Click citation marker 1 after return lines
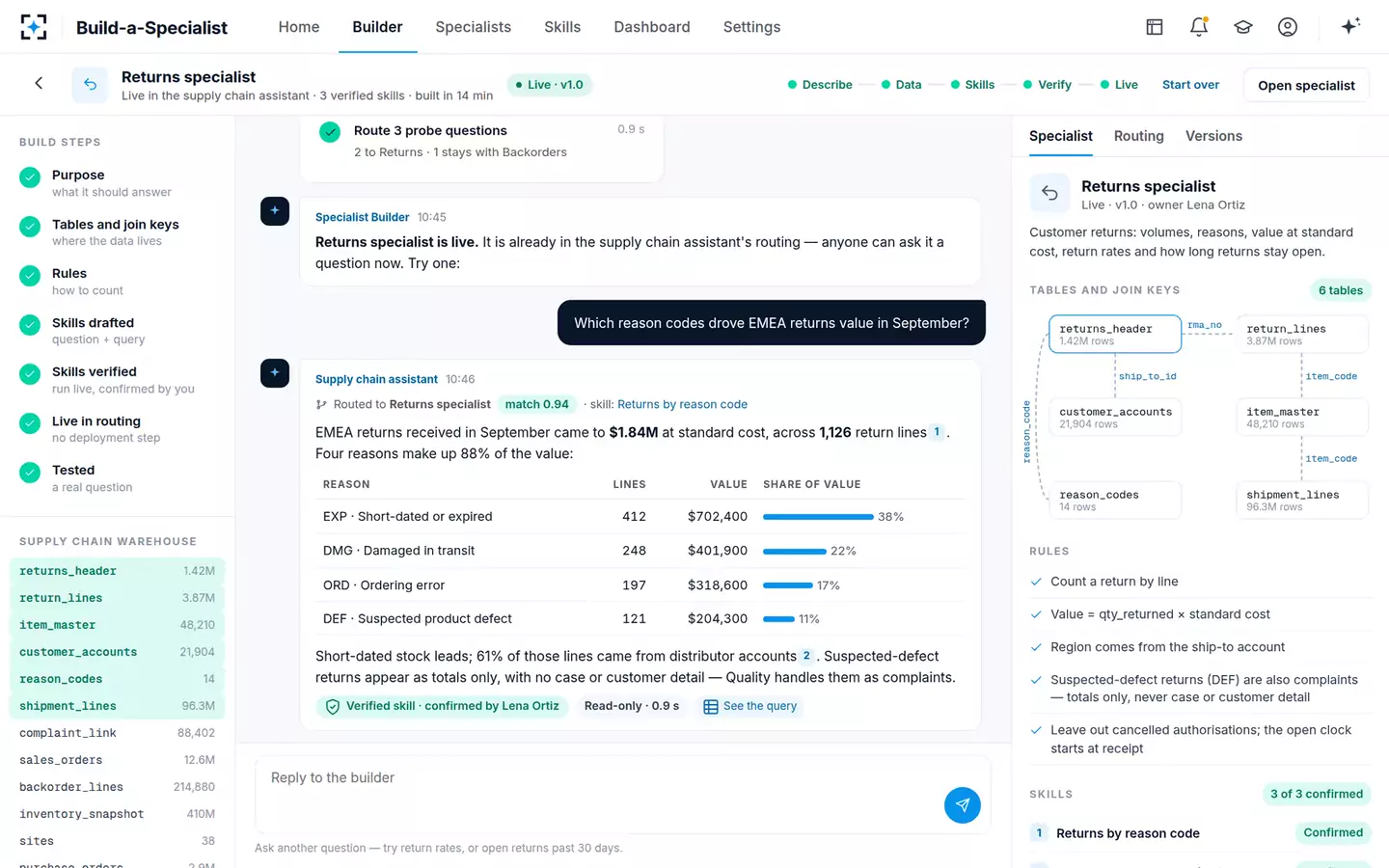 [937, 433]
